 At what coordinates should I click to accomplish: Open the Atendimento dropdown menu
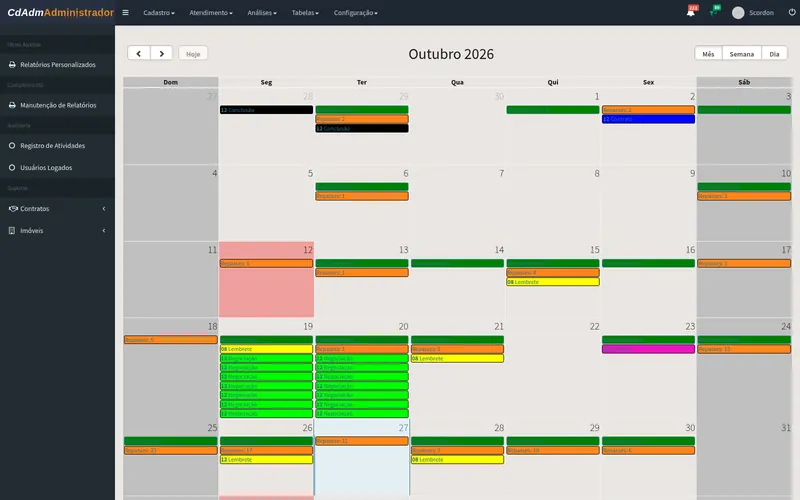211,13
